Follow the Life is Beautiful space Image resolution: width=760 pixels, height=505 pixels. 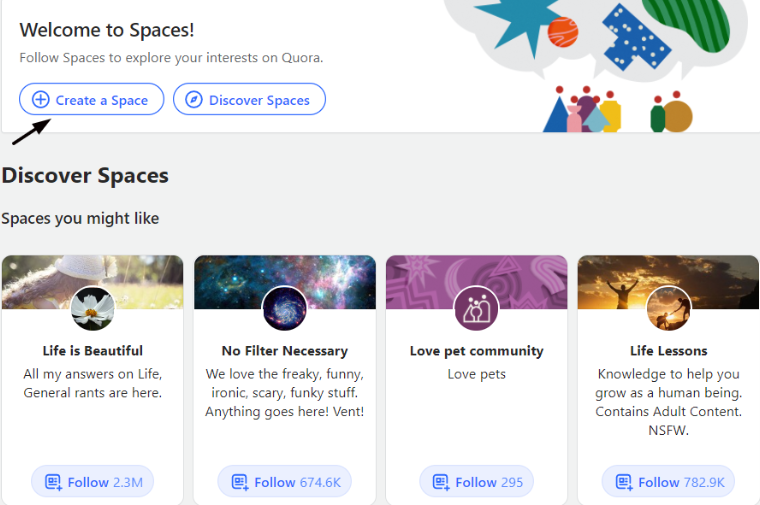(93, 482)
